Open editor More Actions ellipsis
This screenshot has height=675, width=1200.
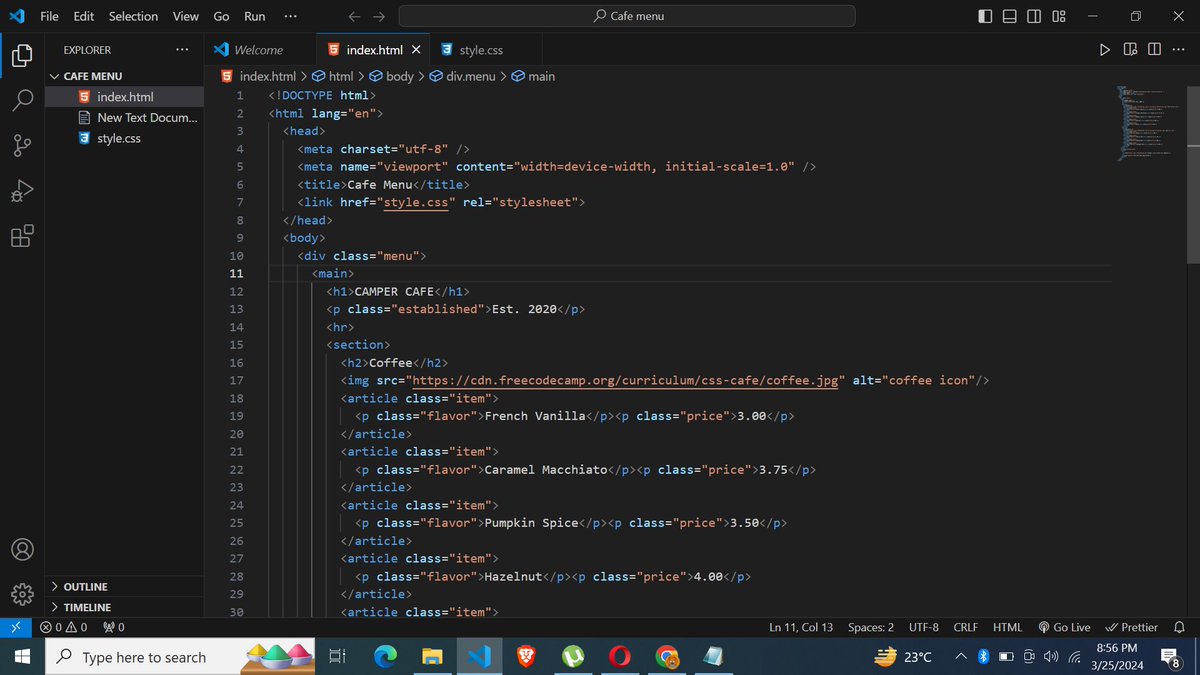click(1178, 49)
